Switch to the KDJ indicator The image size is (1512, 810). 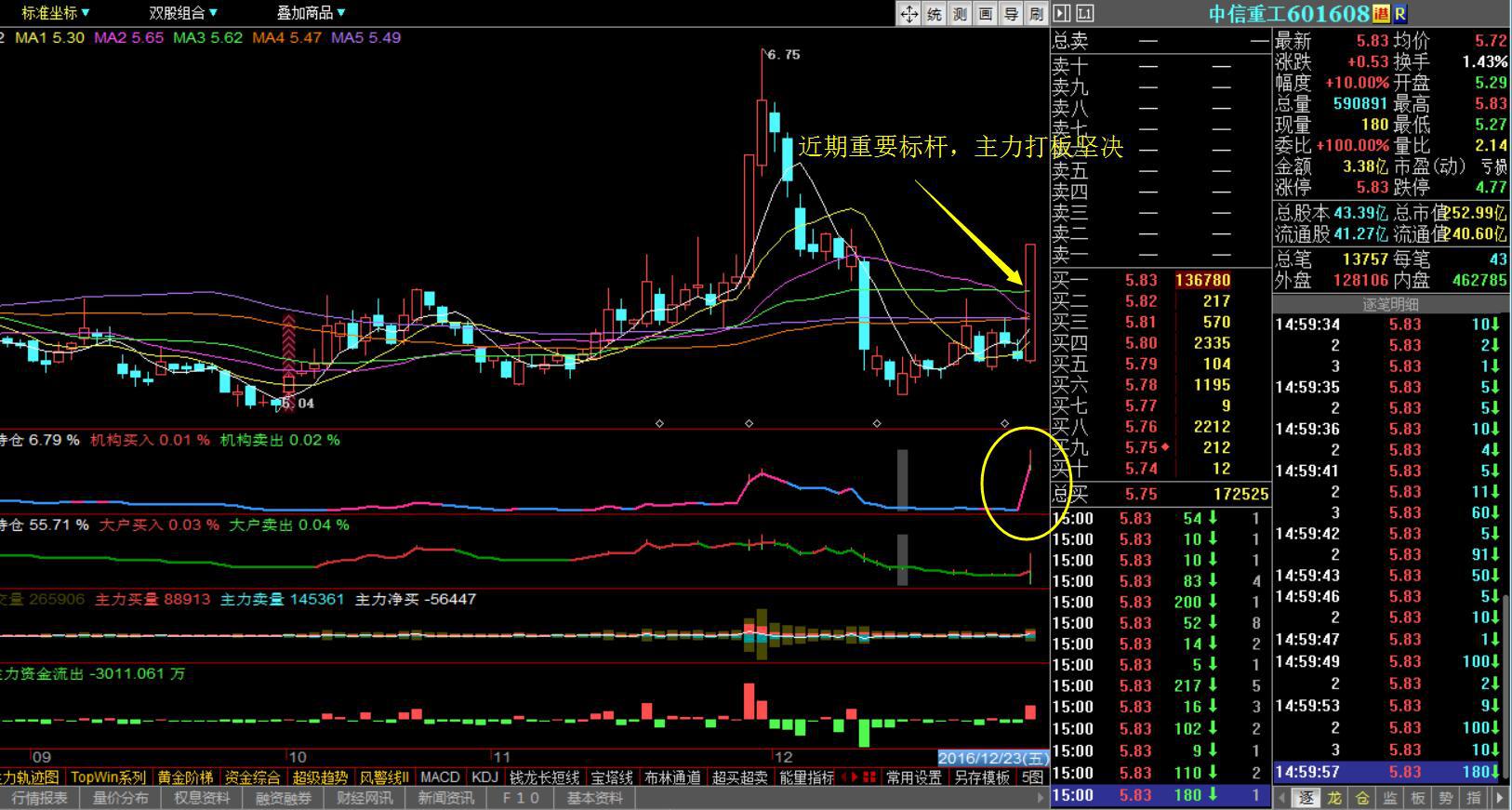(484, 777)
